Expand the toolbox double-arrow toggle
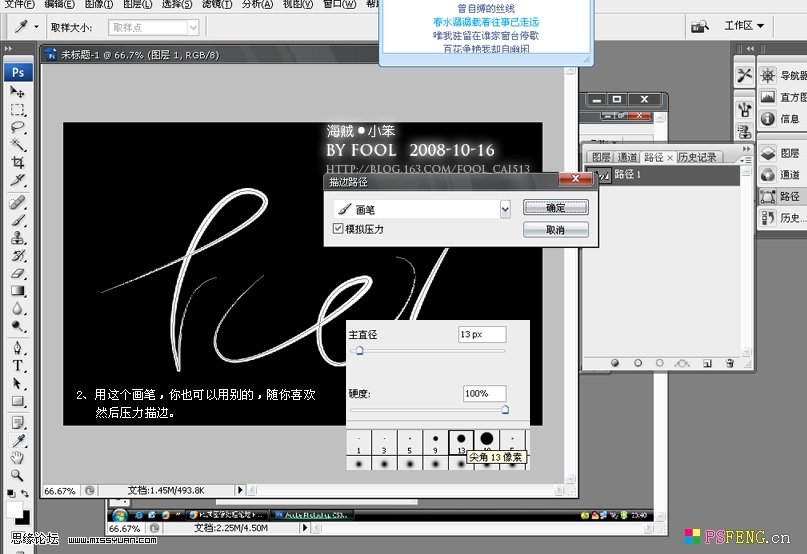807x554 pixels. (8, 48)
